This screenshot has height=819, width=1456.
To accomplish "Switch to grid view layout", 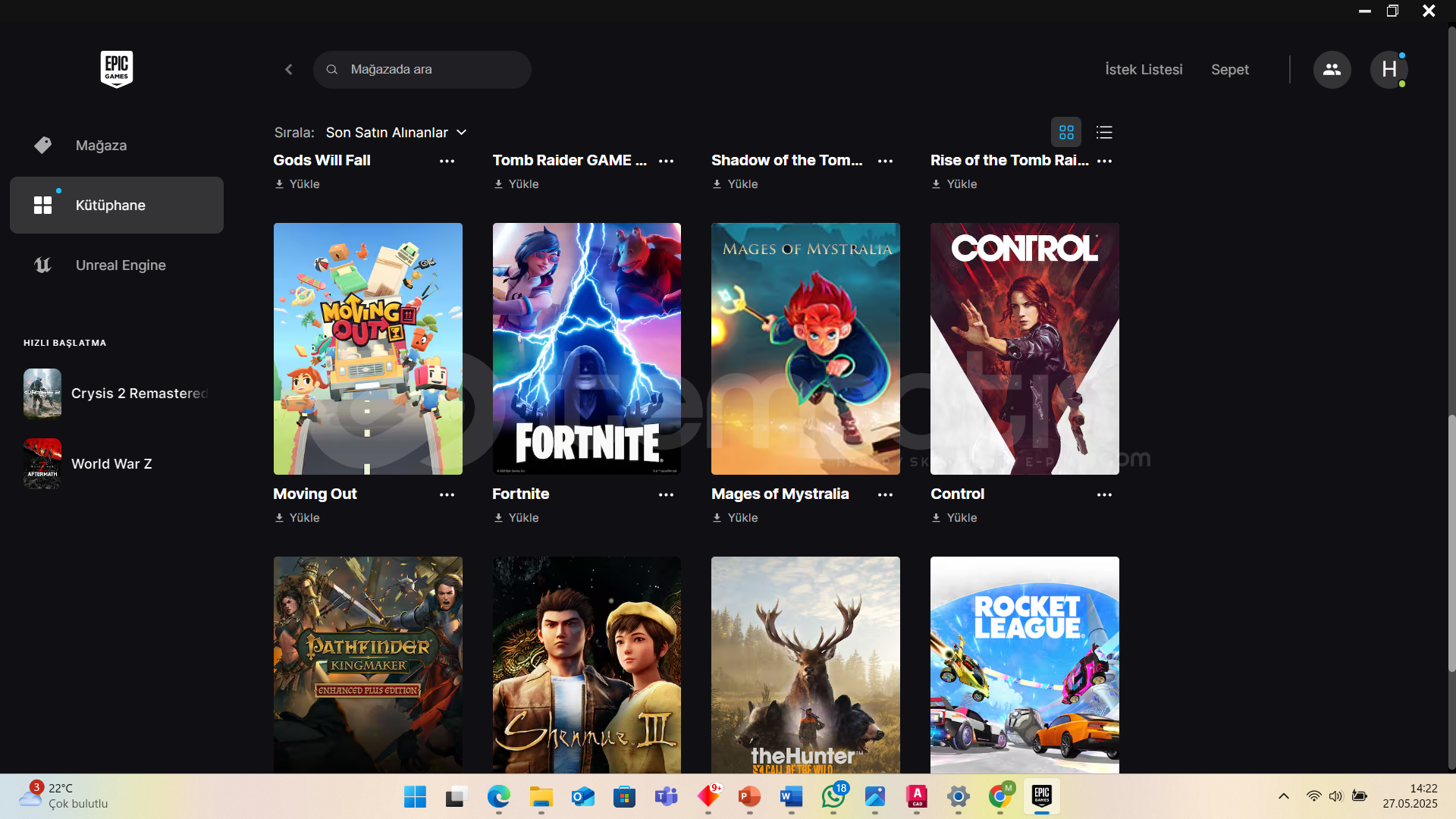I will 1066,133.
